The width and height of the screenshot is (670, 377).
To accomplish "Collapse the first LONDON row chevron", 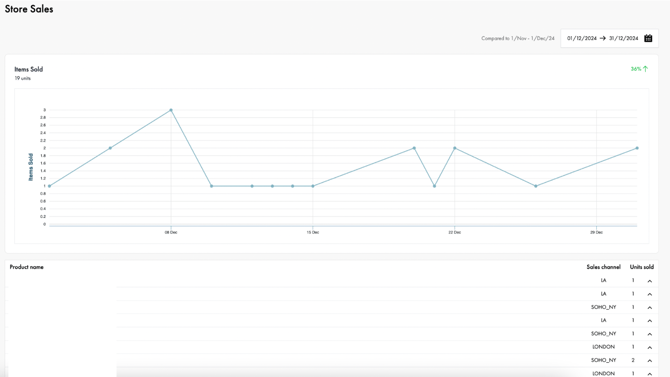I will (649, 347).
